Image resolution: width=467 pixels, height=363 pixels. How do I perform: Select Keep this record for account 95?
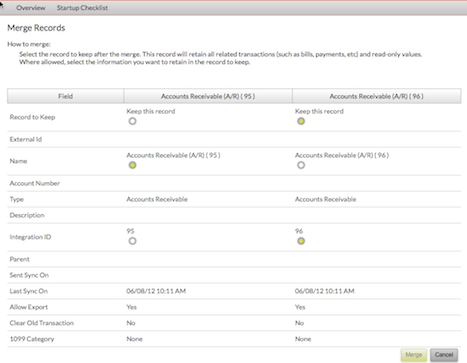(132, 121)
